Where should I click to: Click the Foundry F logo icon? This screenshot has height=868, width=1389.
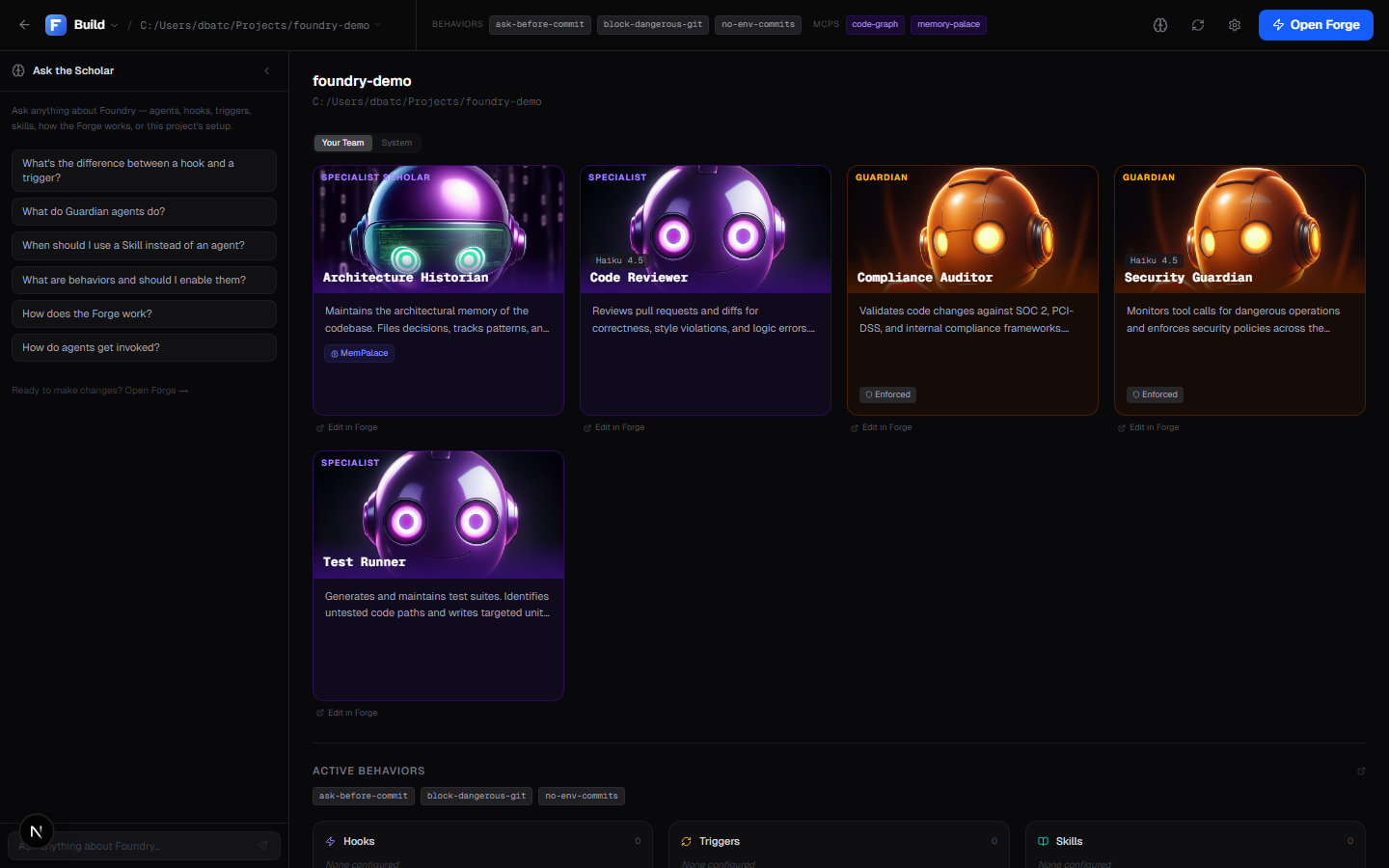tap(56, 25)
